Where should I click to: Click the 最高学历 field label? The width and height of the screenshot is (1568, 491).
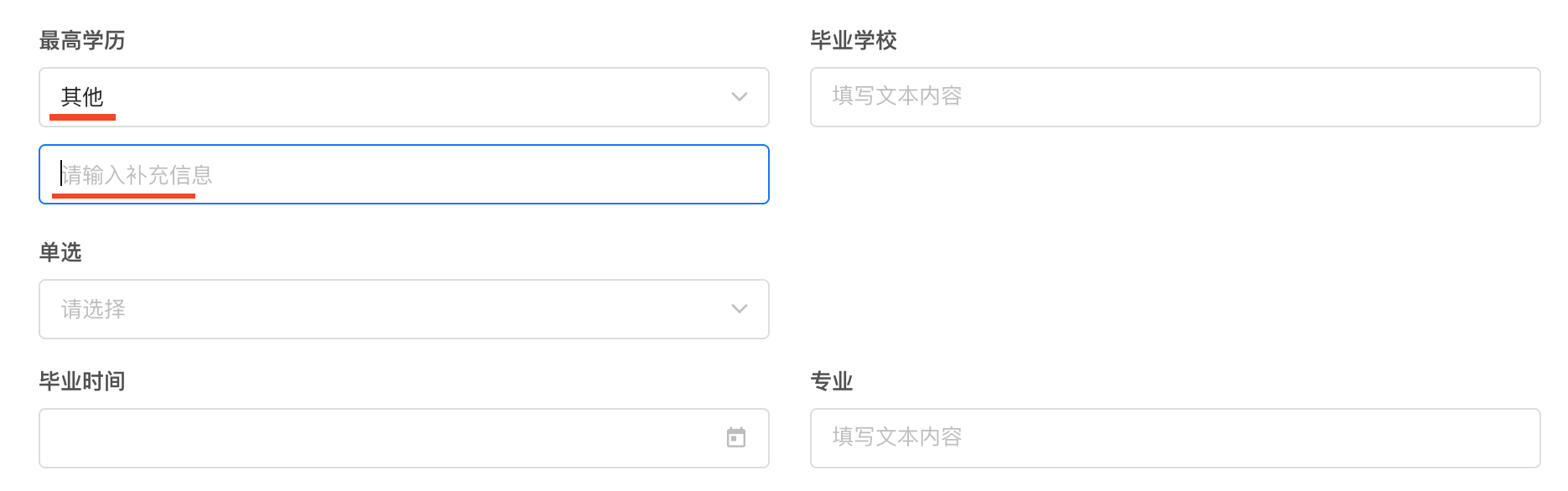[82, 40]
